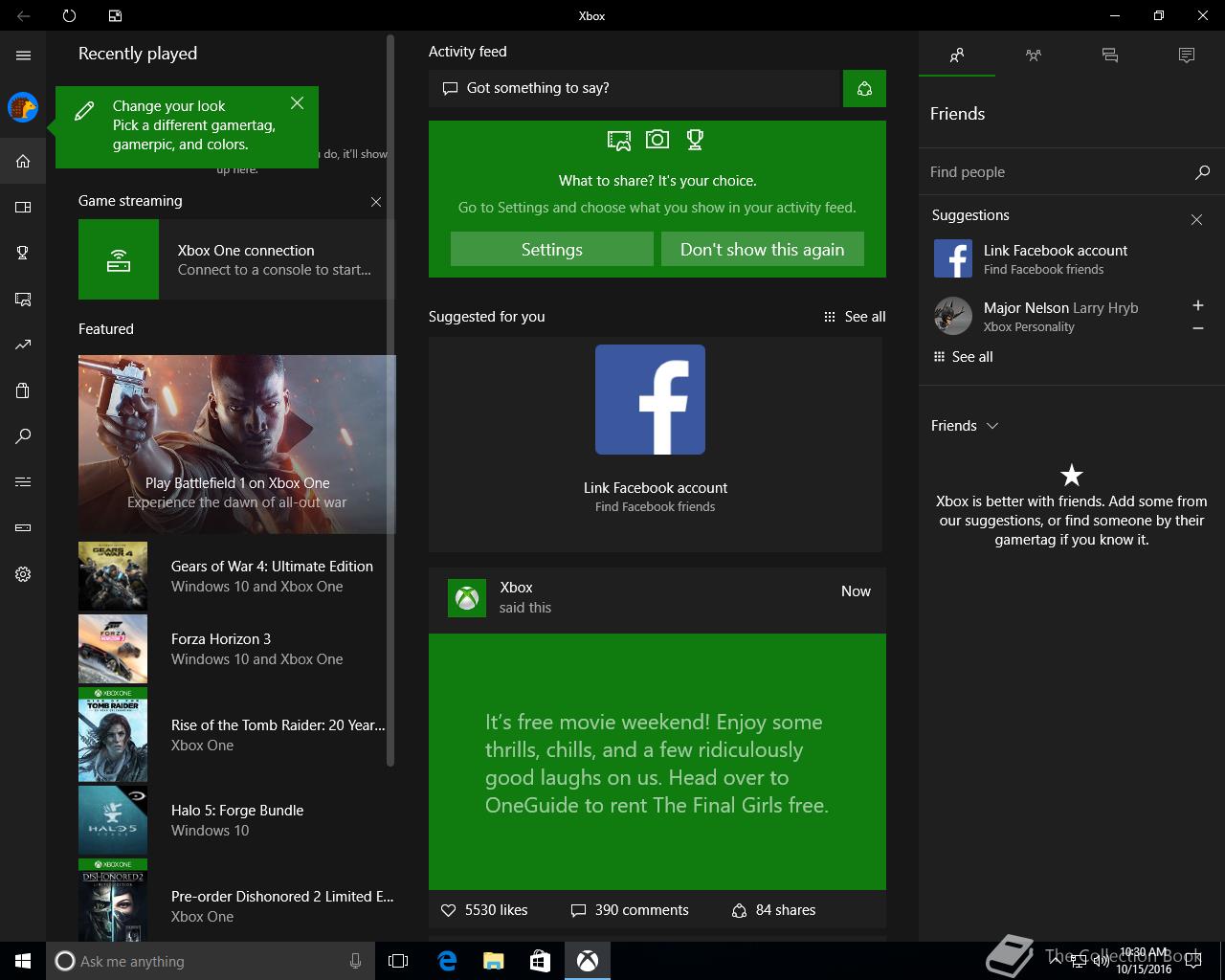Open Game DVR captures sidebar icon

23,299
